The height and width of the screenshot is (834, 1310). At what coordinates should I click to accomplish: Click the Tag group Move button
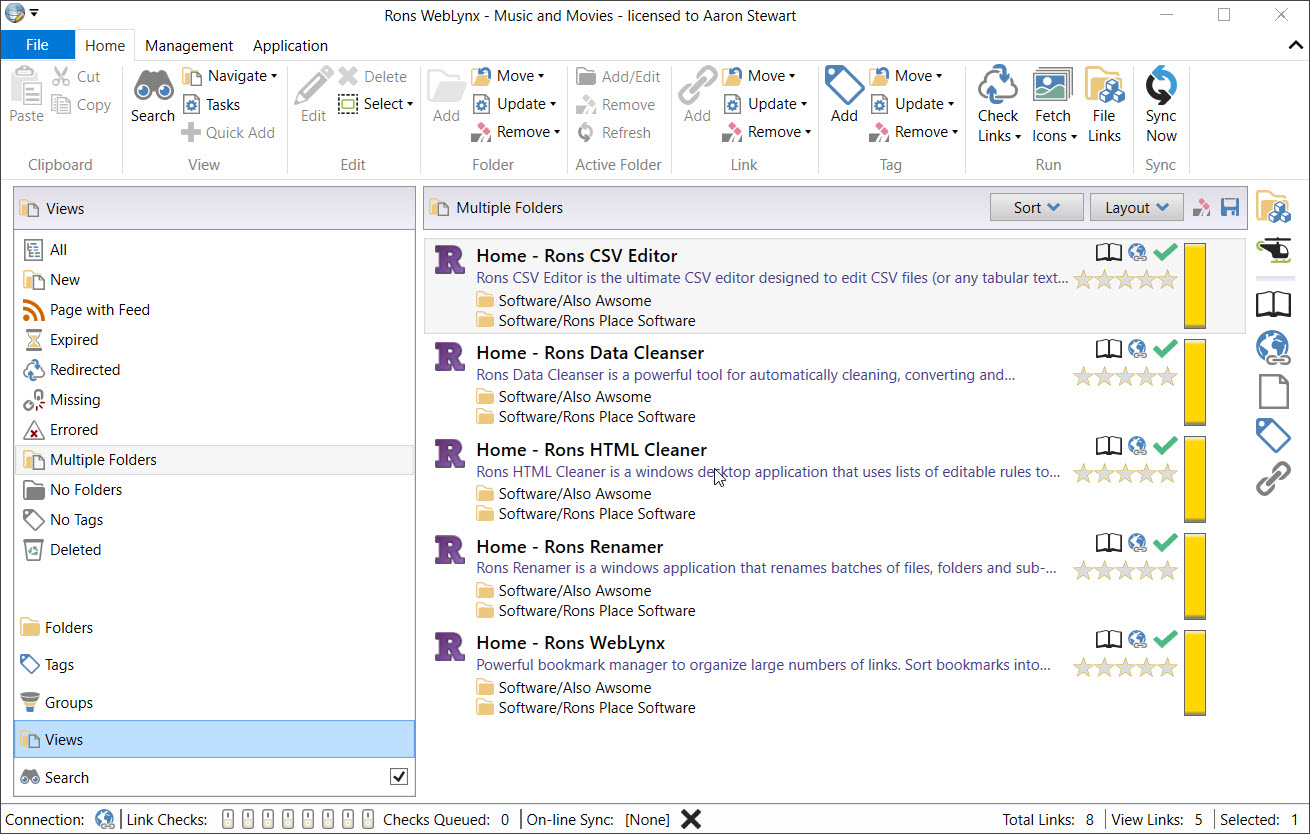click(906, 76)
